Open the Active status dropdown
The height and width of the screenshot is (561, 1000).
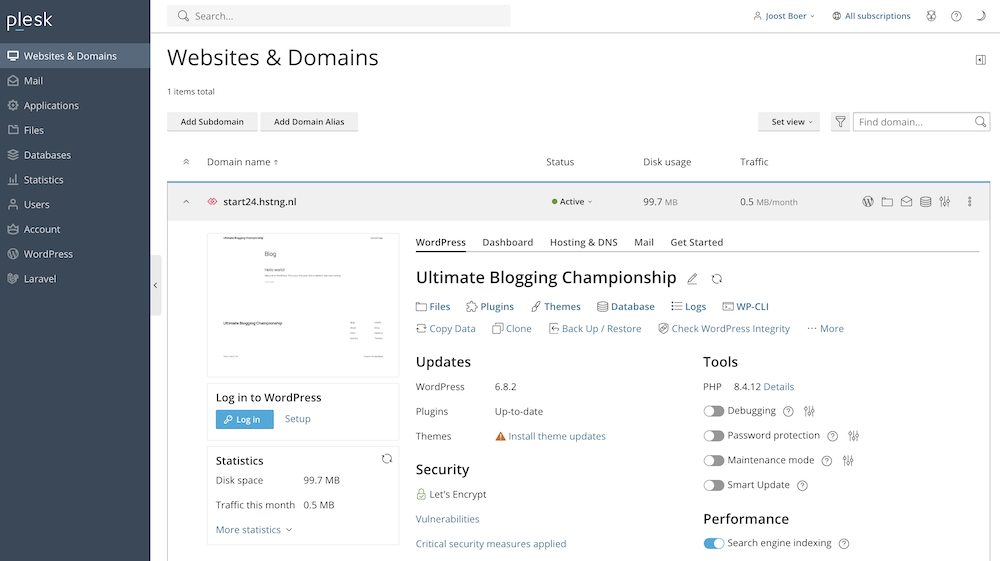[x=572, y=201]
